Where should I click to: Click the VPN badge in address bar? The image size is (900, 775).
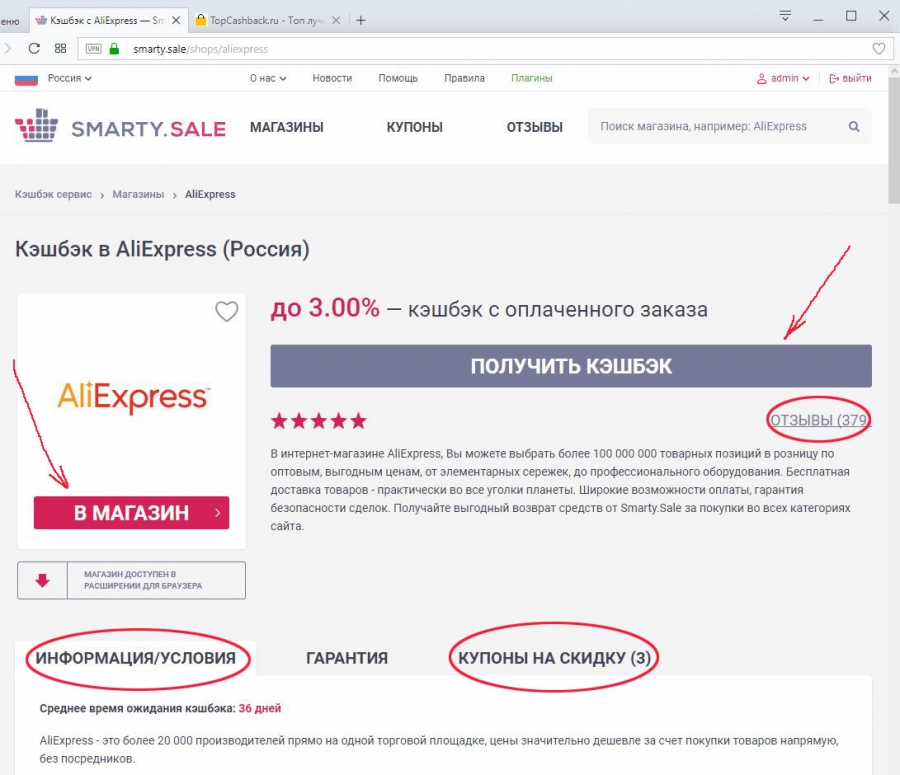[x=94, y=49]
